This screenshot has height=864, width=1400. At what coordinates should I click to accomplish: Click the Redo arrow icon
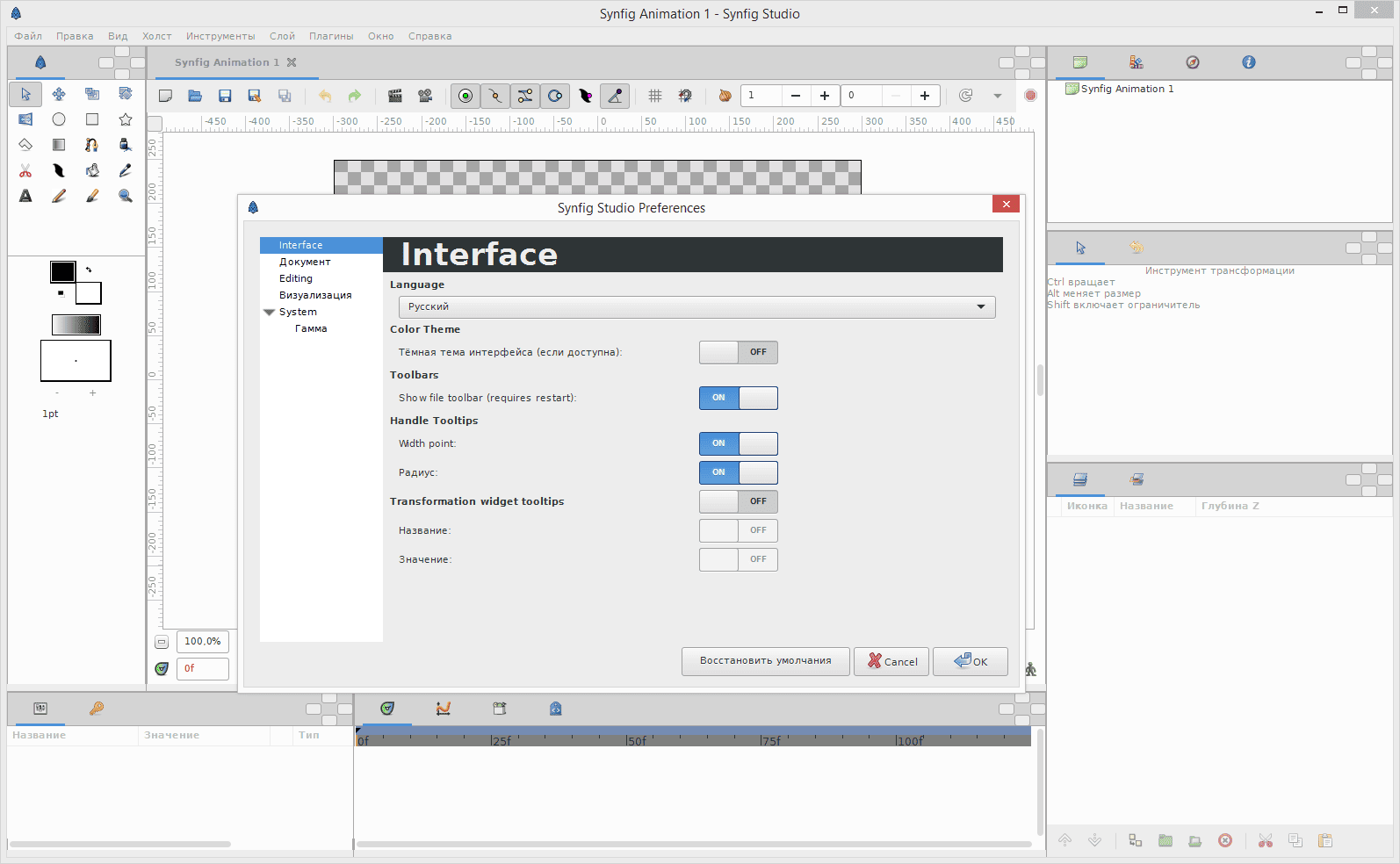(x=355, y=96)
